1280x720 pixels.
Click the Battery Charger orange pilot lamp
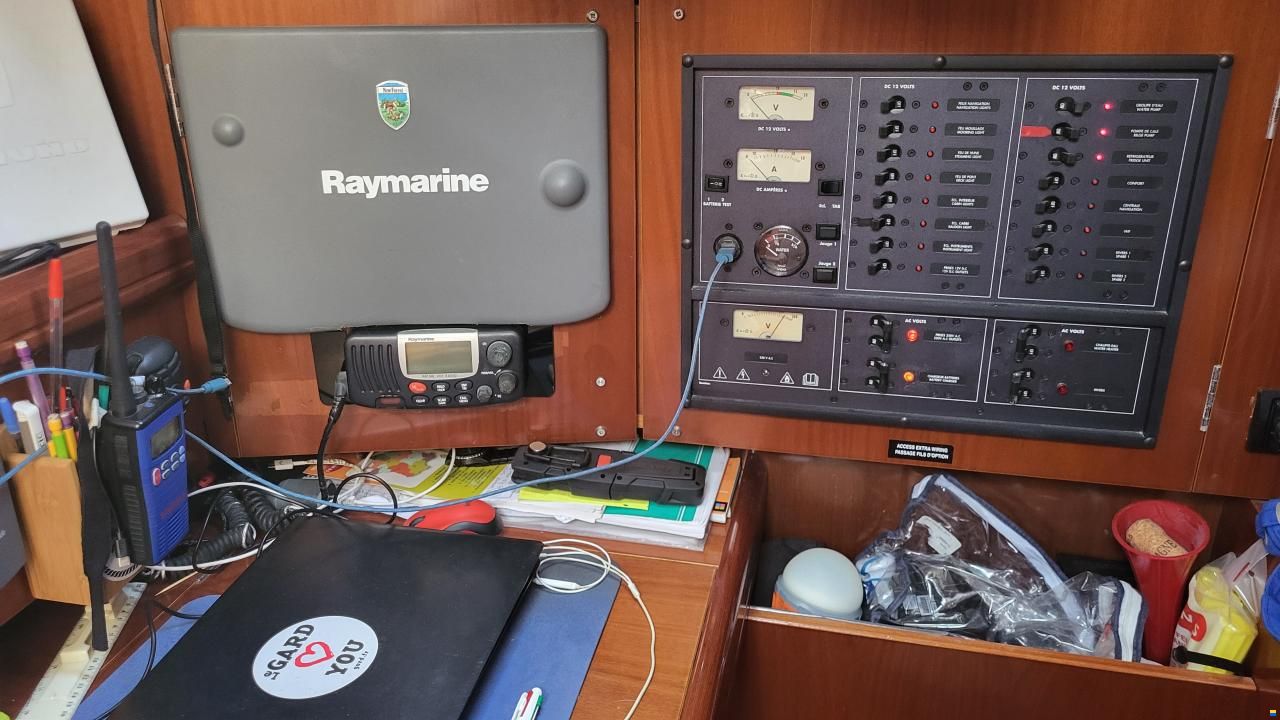(908, 377)
